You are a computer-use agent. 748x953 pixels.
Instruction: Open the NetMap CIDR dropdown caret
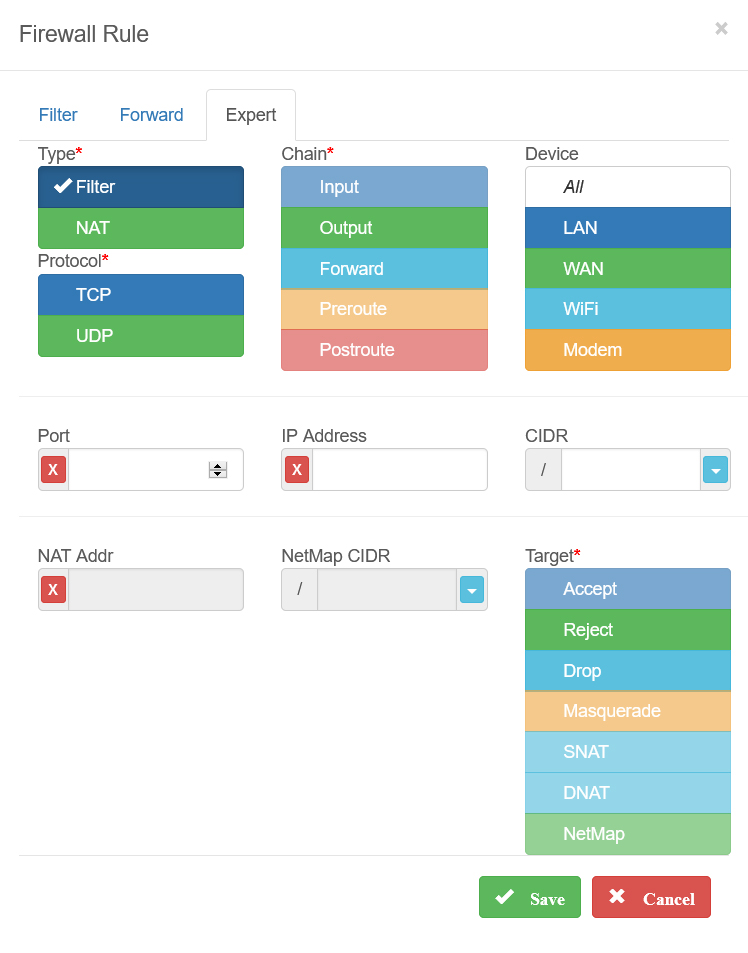(472, 590)
